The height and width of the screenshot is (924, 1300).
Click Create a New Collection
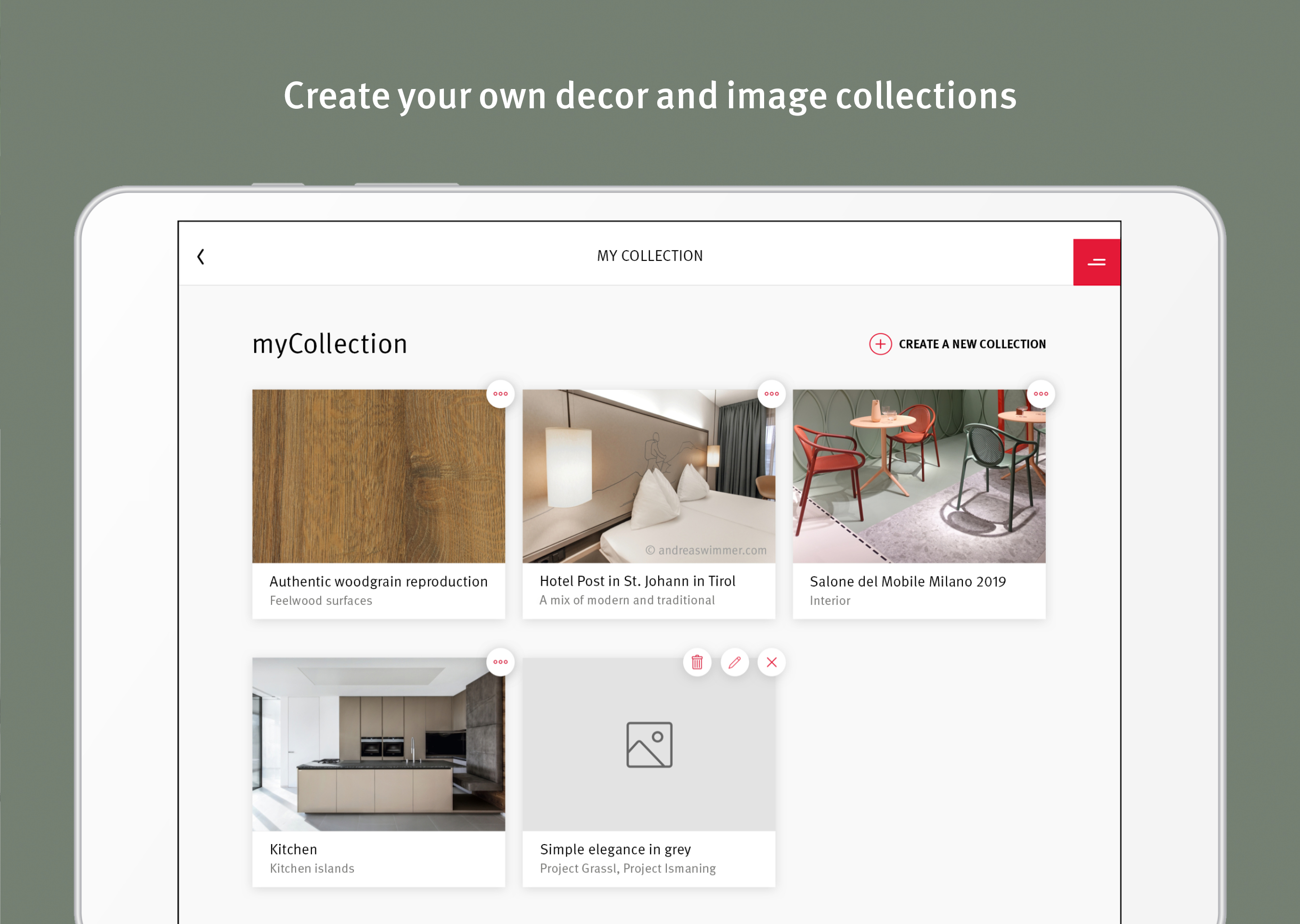click(972, 344)
